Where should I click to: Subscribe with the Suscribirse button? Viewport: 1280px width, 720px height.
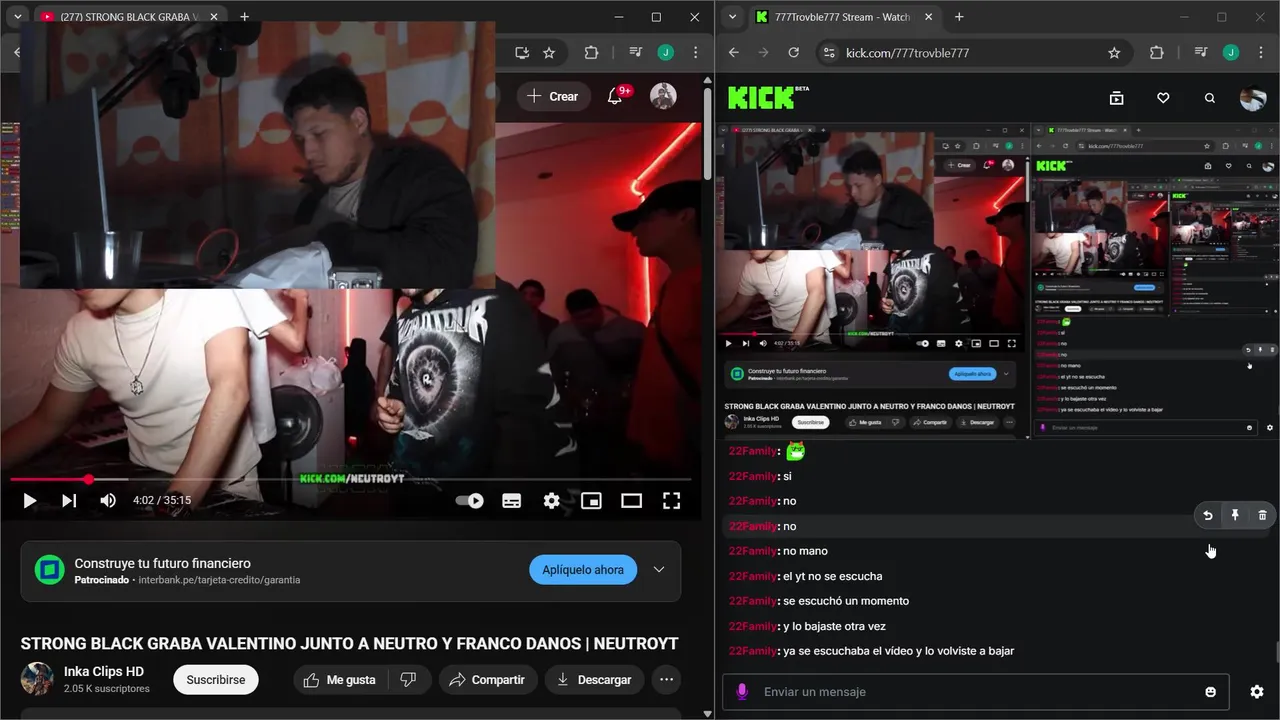pyautogui.click(x=216, y=680)
